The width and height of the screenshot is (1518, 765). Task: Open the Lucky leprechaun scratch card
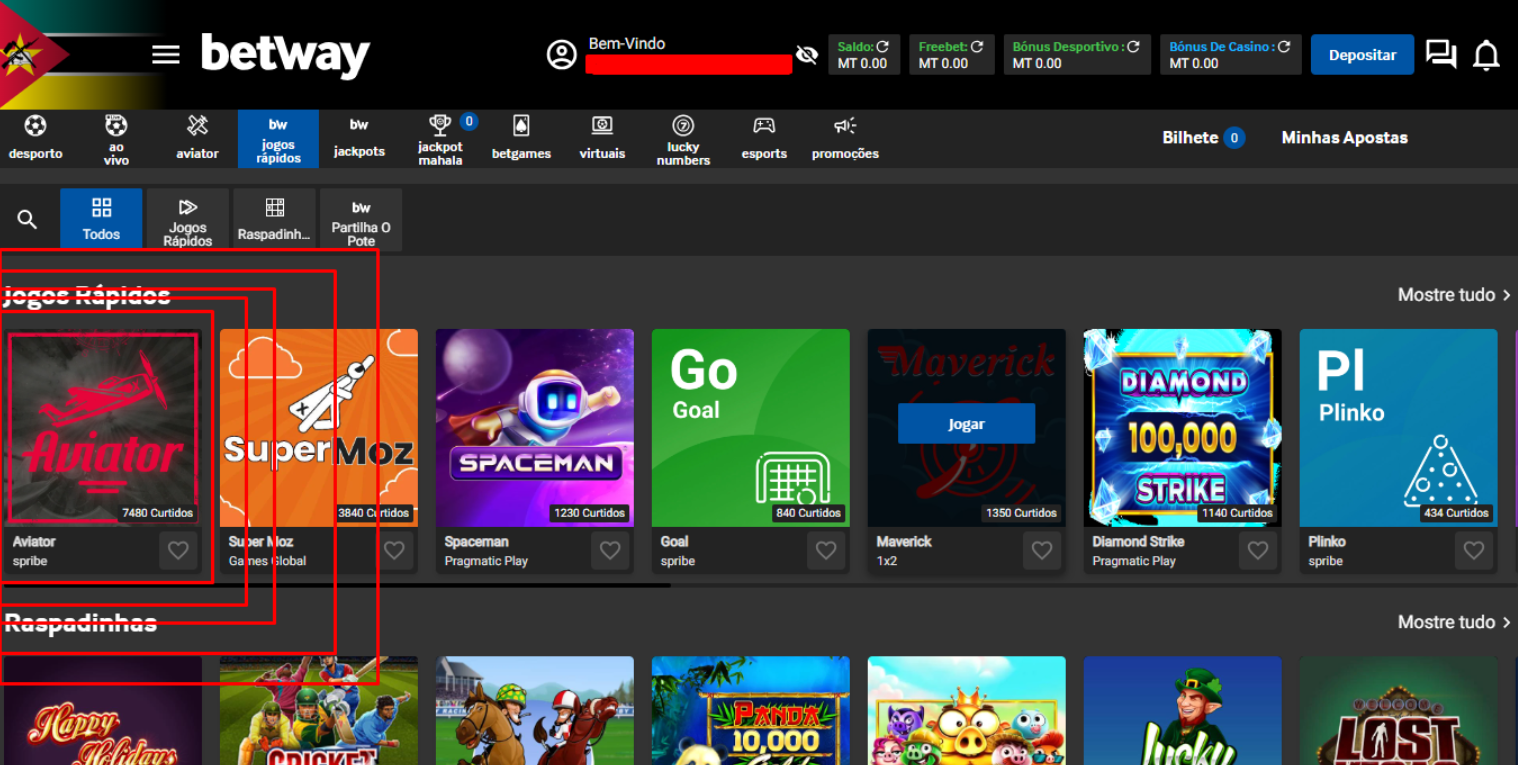[x=1183, y=710]
